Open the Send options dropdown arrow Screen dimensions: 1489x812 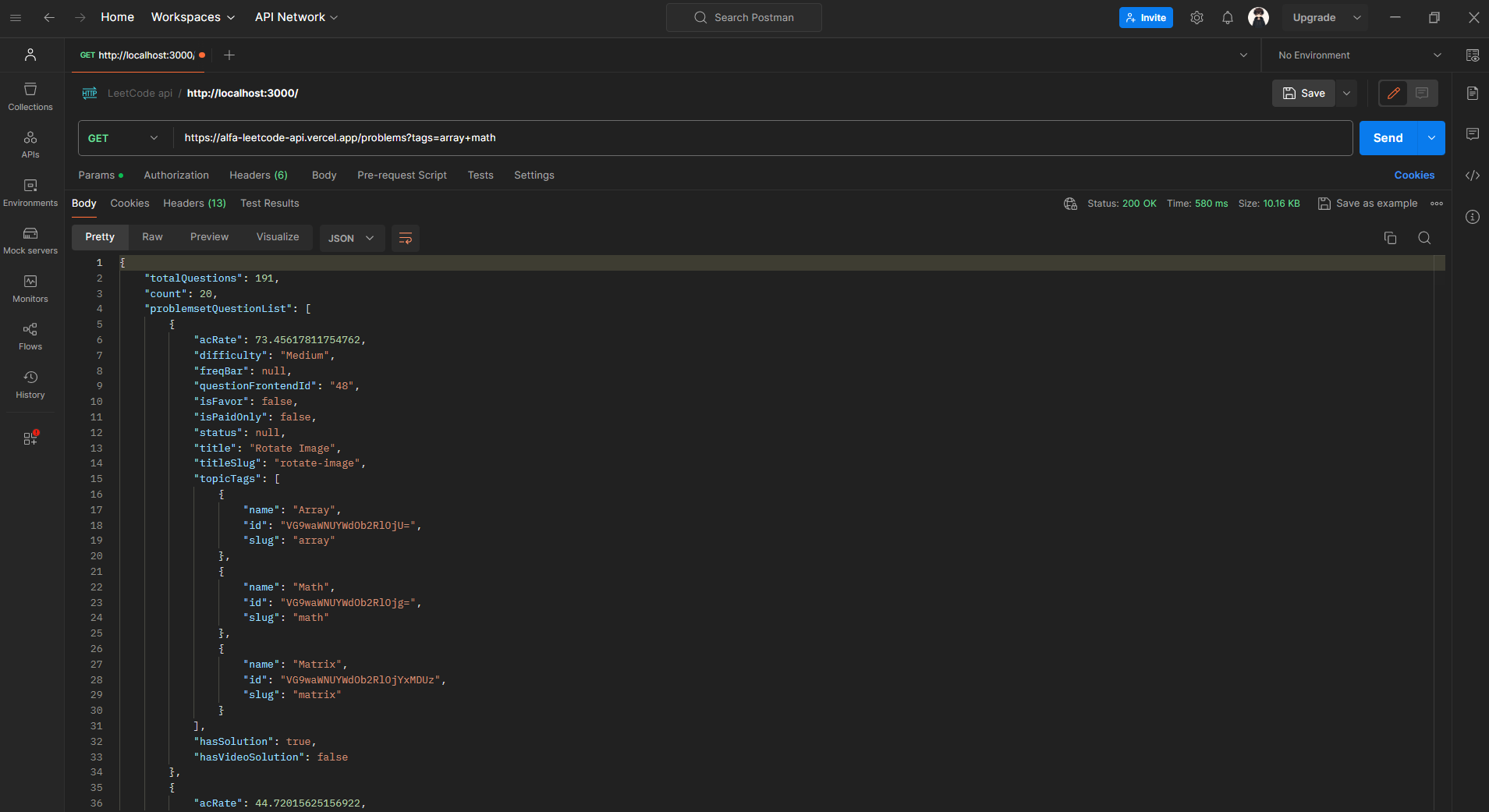click(1431, 138)
